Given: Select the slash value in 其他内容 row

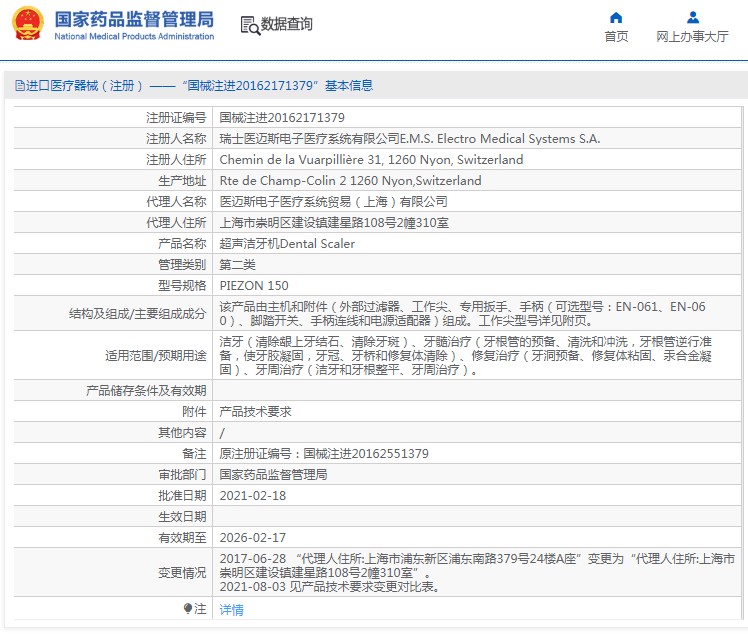Looking at the screenshot, I should tap(222, 433).
